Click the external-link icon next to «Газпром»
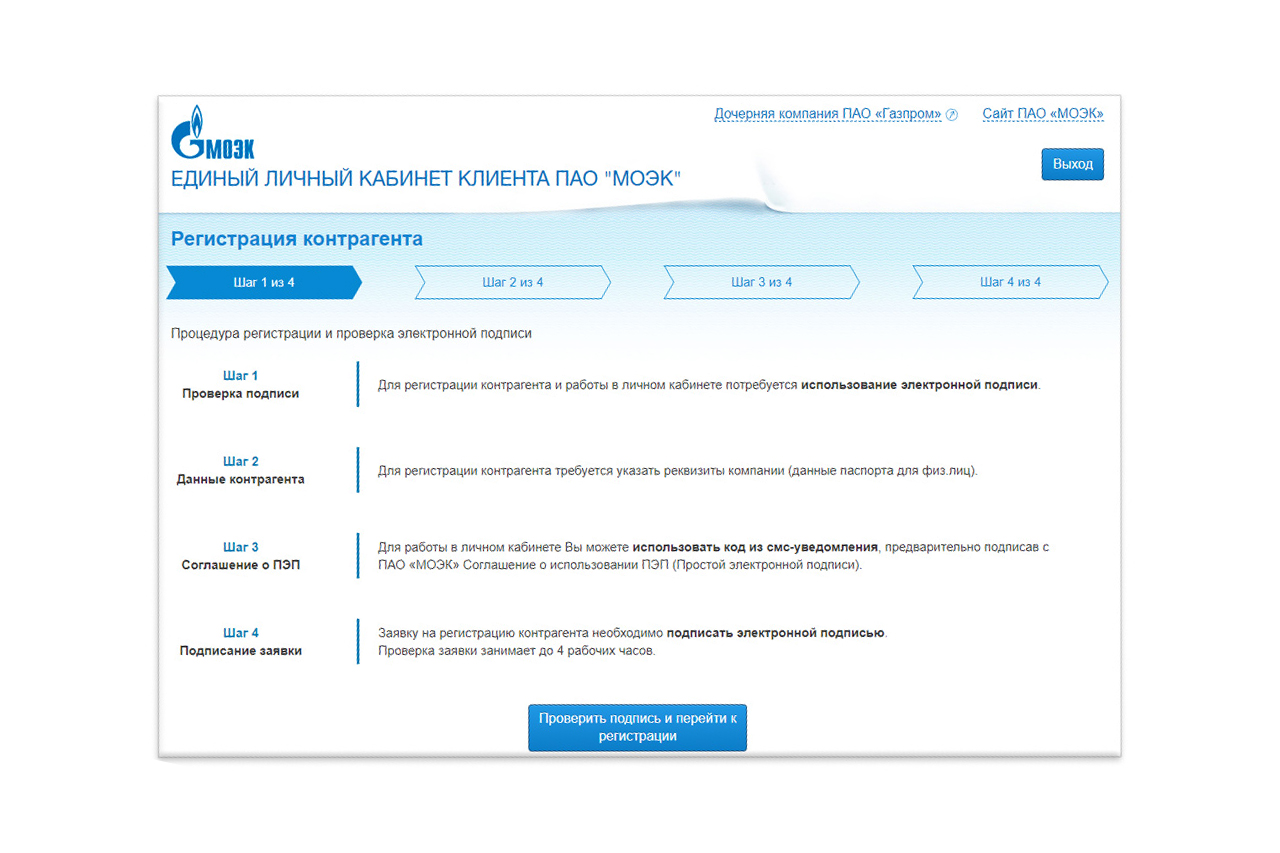This screenshot has width=1280, height=853. (x=952, y=114)
